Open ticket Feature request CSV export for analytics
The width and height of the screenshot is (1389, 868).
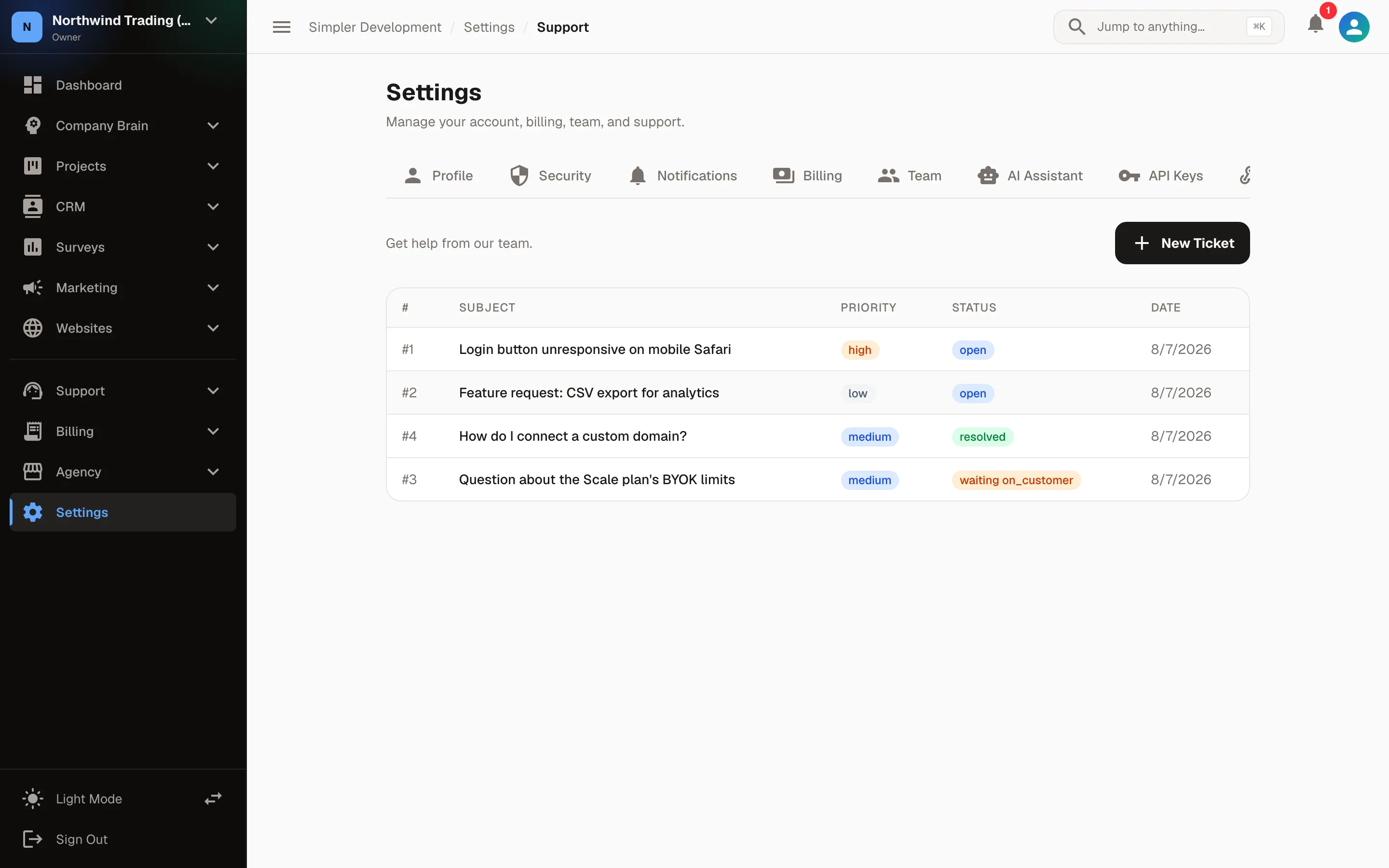[589, 393]
